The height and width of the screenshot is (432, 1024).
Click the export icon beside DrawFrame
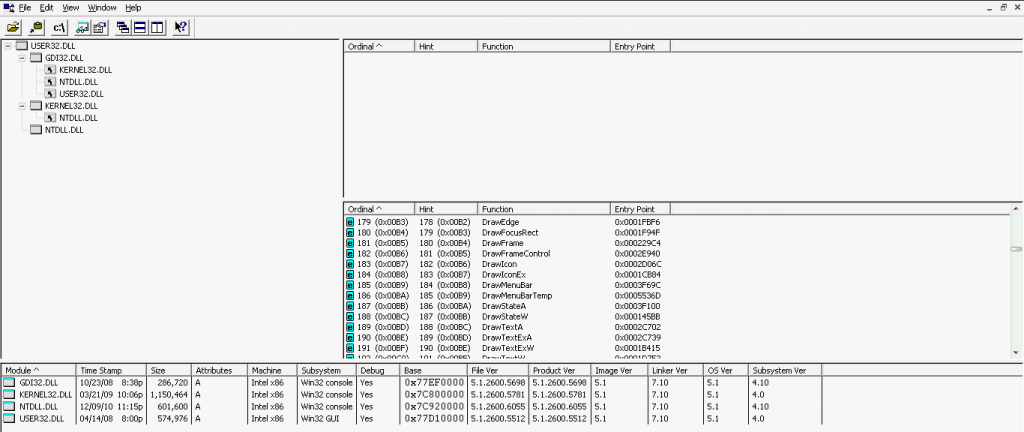point(349,243)
